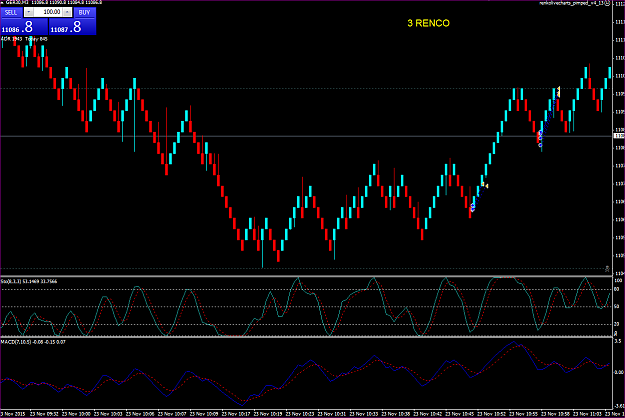Click the MACD(7,10,5) indicator label
Screen dimensions: 625x418
(33, 342)
